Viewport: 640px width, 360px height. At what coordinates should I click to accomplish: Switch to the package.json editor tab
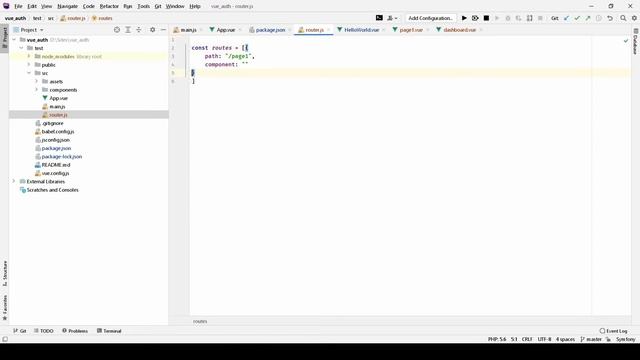click(x=270, y=30)
